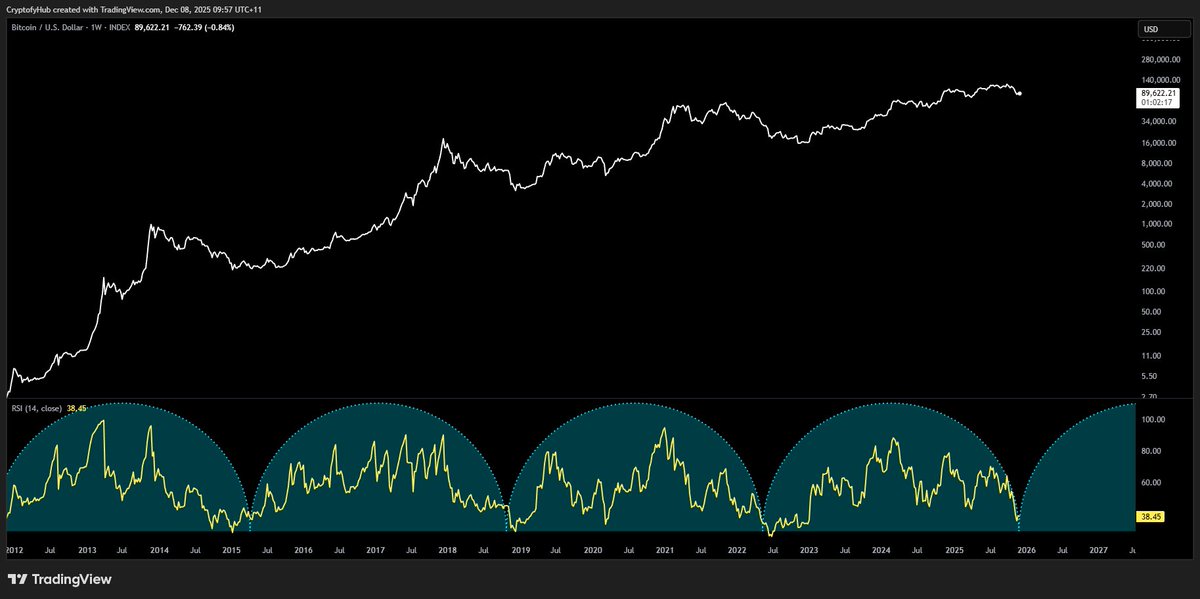Click the RSI 80.00 axis label

click(x=1151, y=451)
